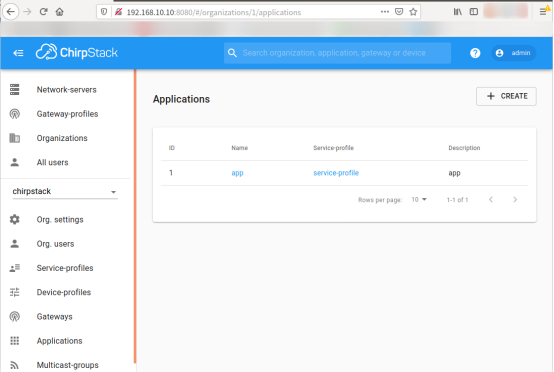Go to the browser home page icon
Image resolution: width=554 pixels, height=372 pixels.
click(60, 12)
